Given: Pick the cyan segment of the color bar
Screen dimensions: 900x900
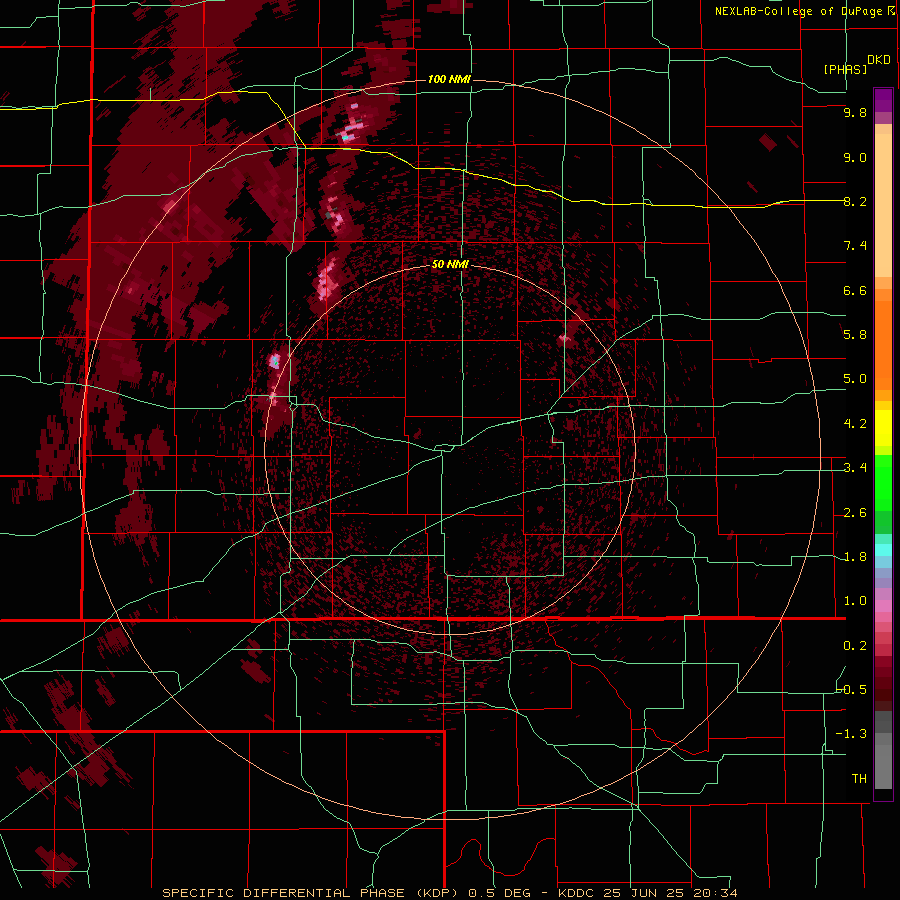Looking at the screenshot, I should [883, 550].
